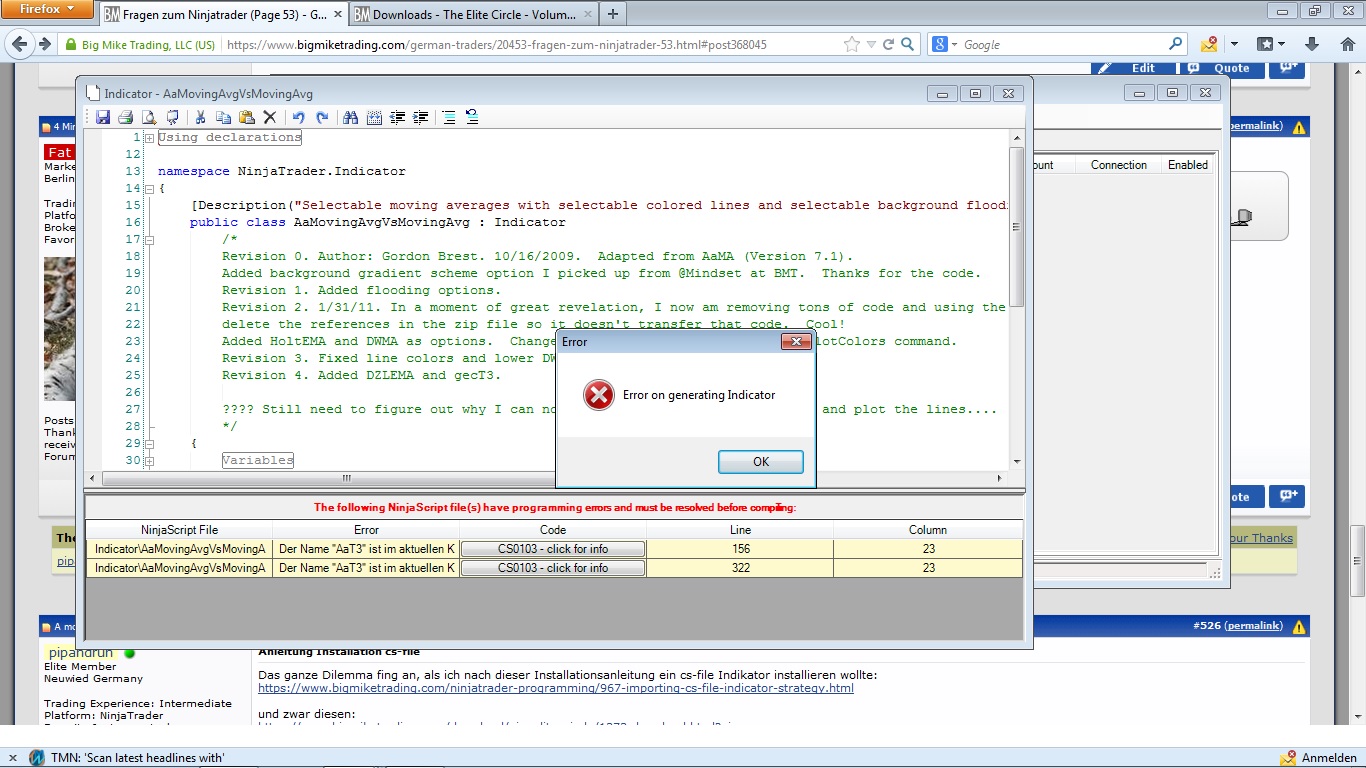Bookmark this page with the star icon
This screenshot has height=768, width=1366.
click(851, 44)
